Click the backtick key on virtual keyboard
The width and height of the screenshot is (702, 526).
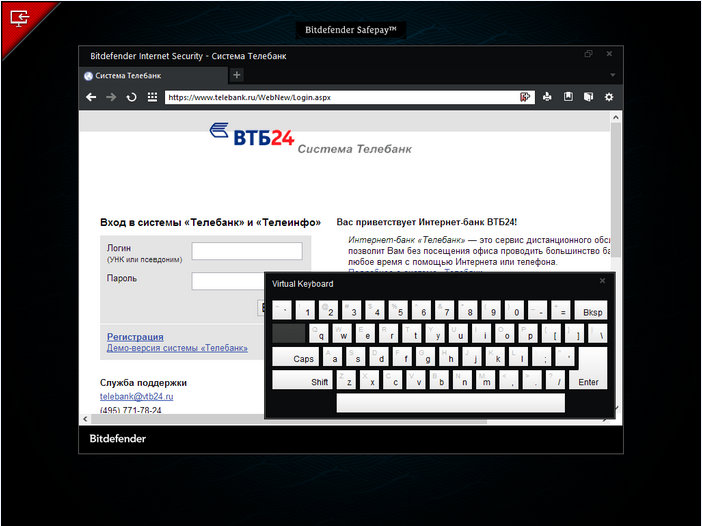click(282, 310)
